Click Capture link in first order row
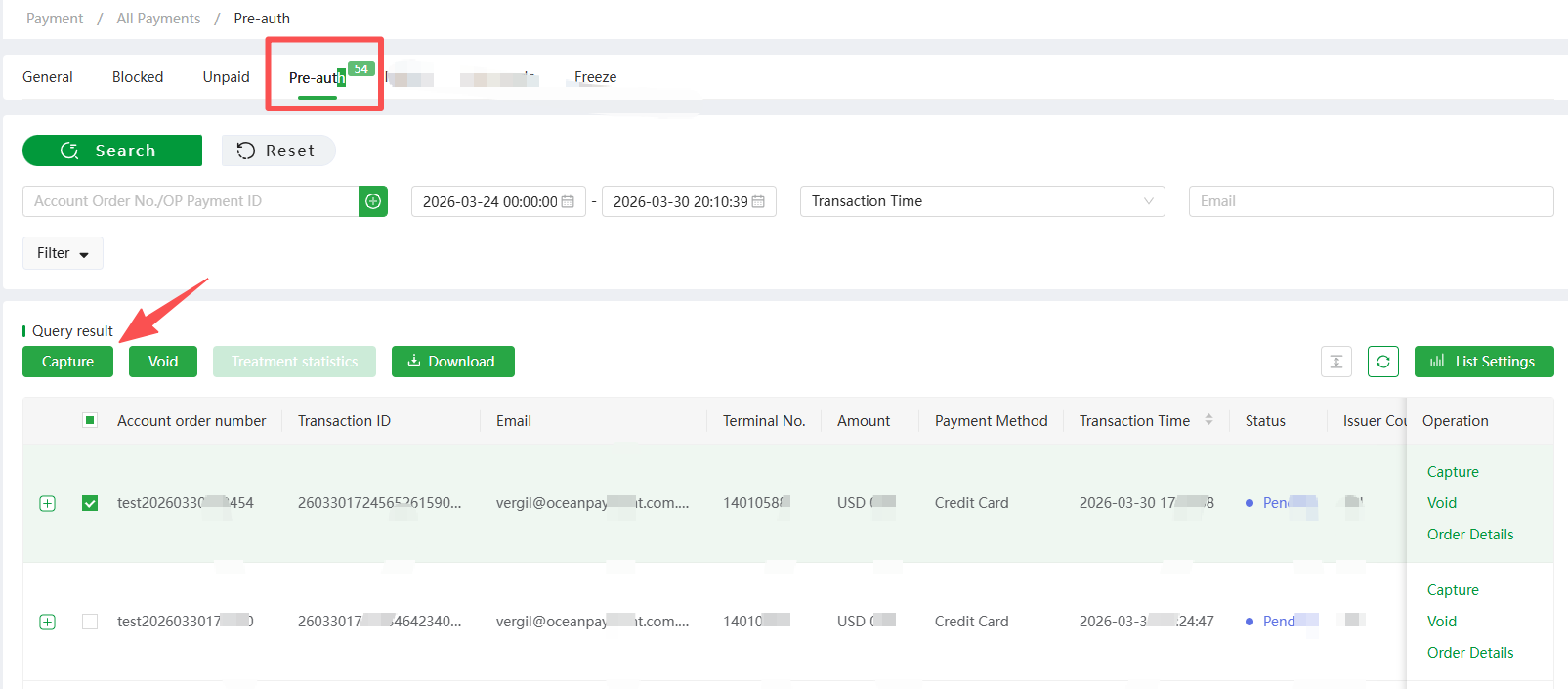This screenshot has height=689, width=1568. (1453, 472)
